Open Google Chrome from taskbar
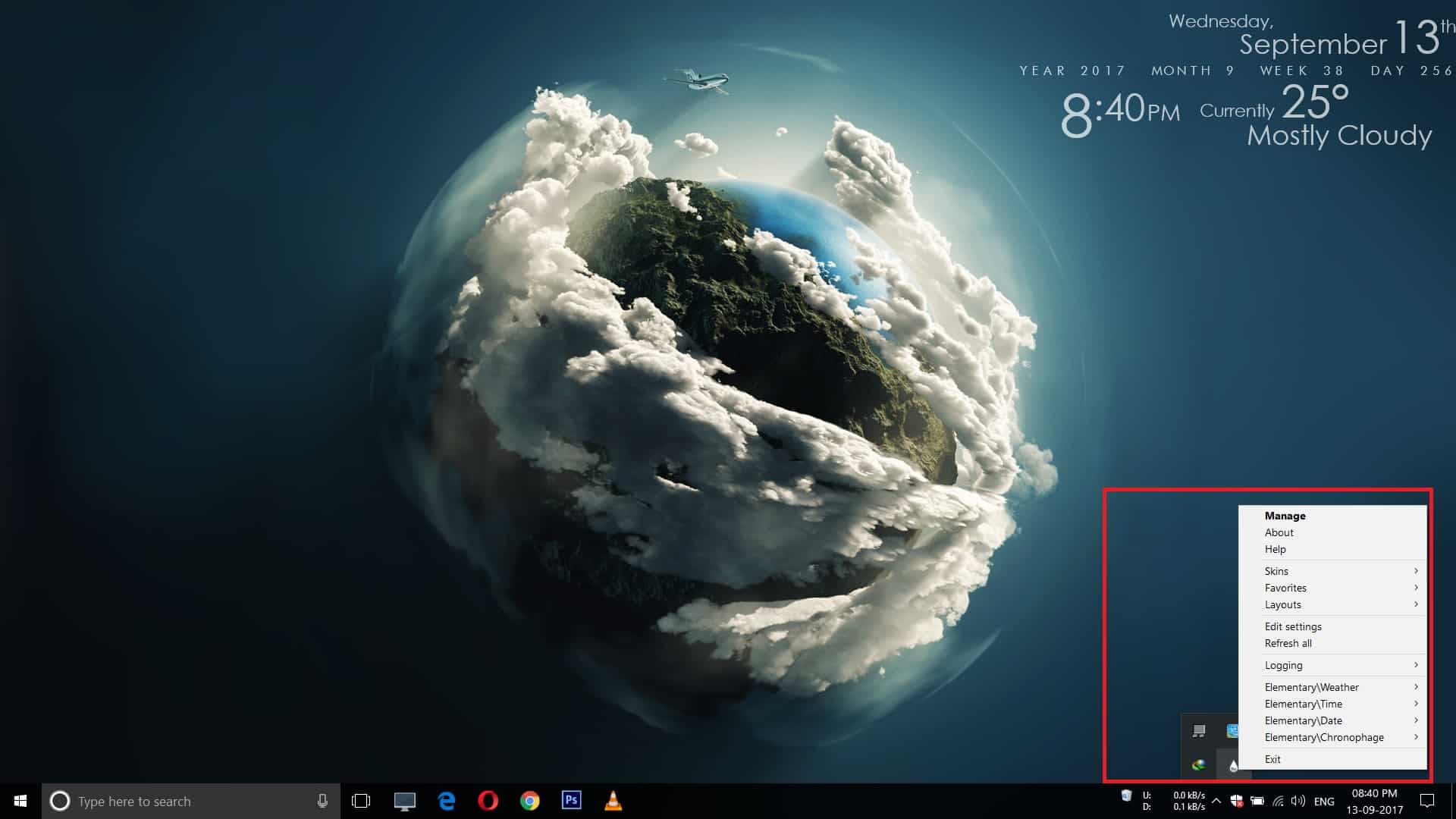The height and width of the screenshot is (819, 1456). click(x=529, y=800)
